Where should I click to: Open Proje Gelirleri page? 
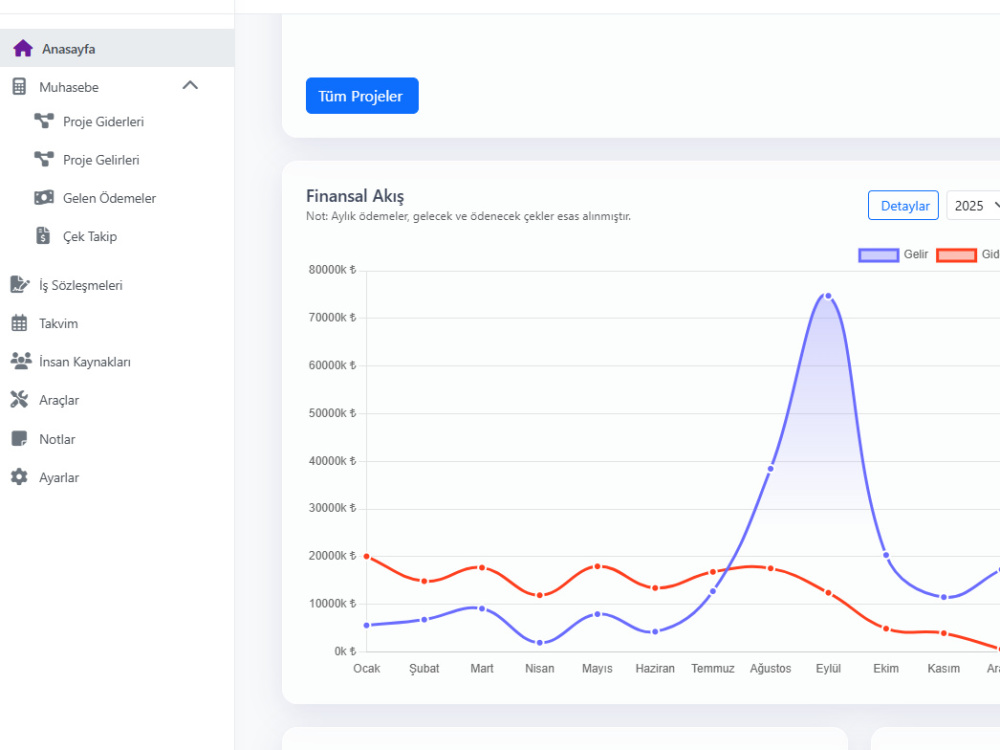click(101, 160)
